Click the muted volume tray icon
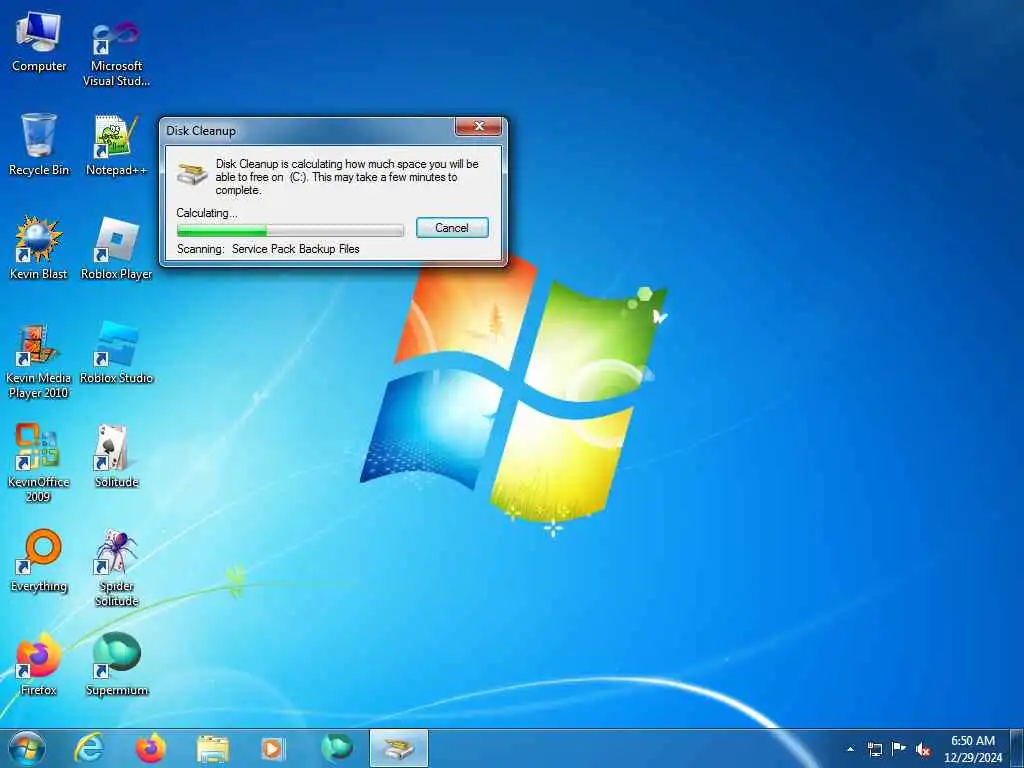The image size is (1024, 768). 923,750
